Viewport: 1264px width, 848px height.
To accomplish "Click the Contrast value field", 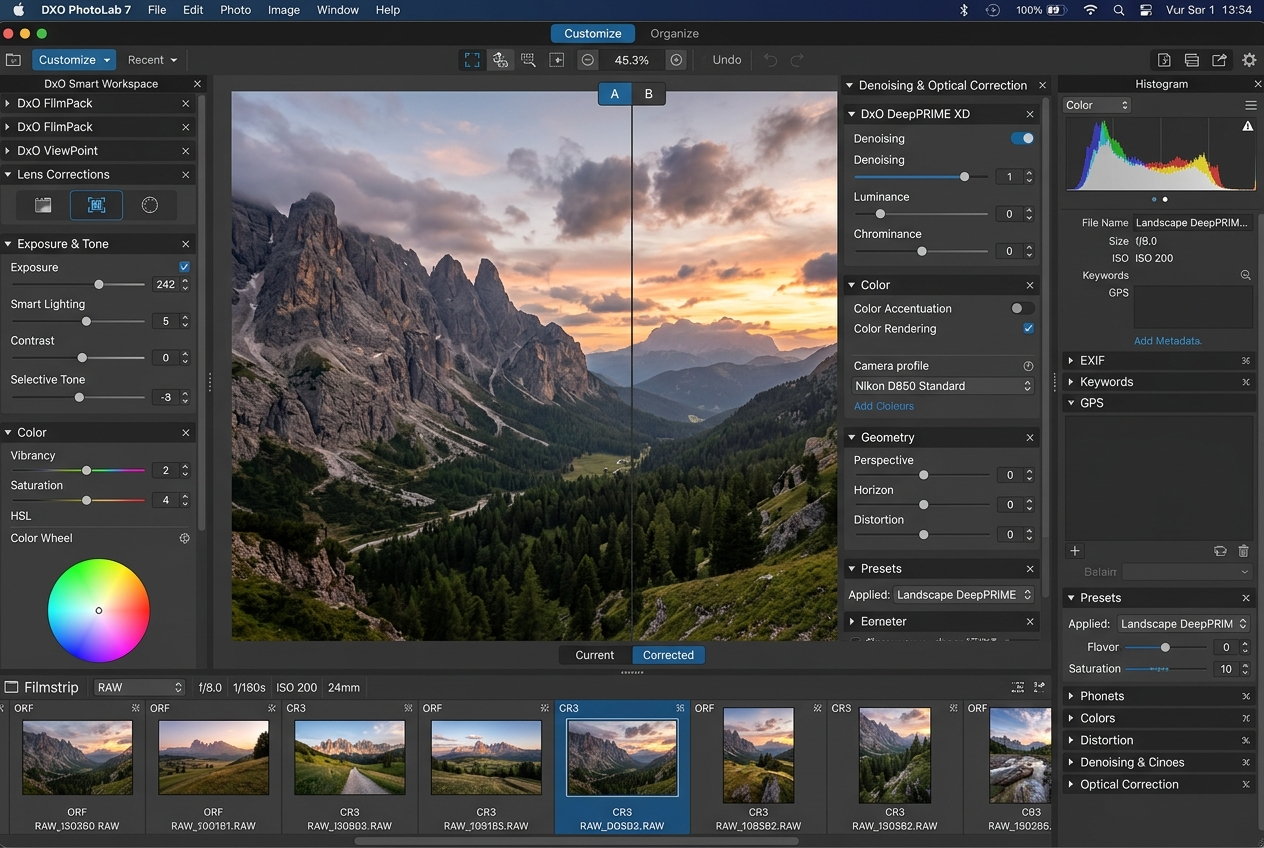I will coord(165,358).
